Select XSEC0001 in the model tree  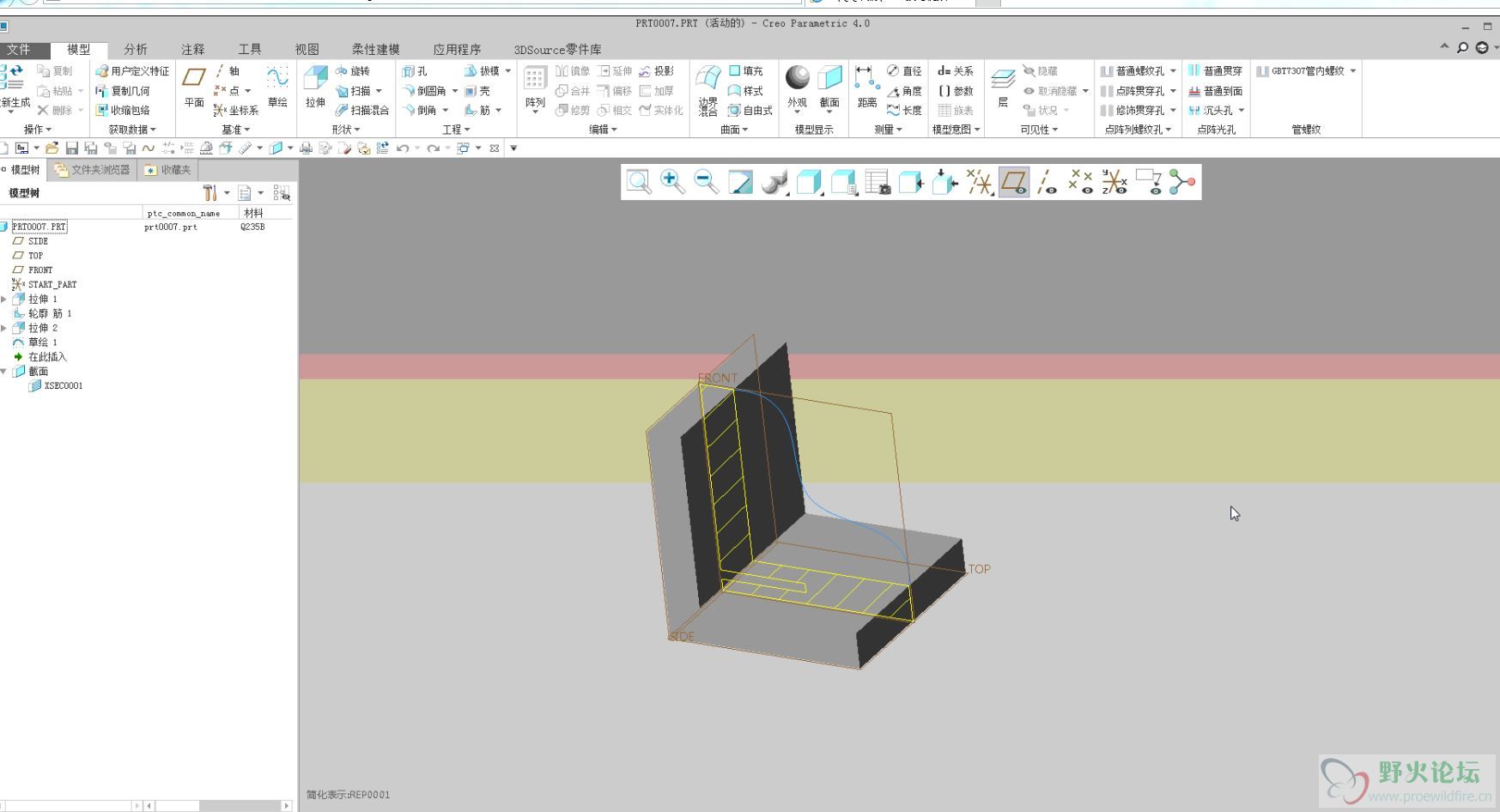[x=56, y=386]
